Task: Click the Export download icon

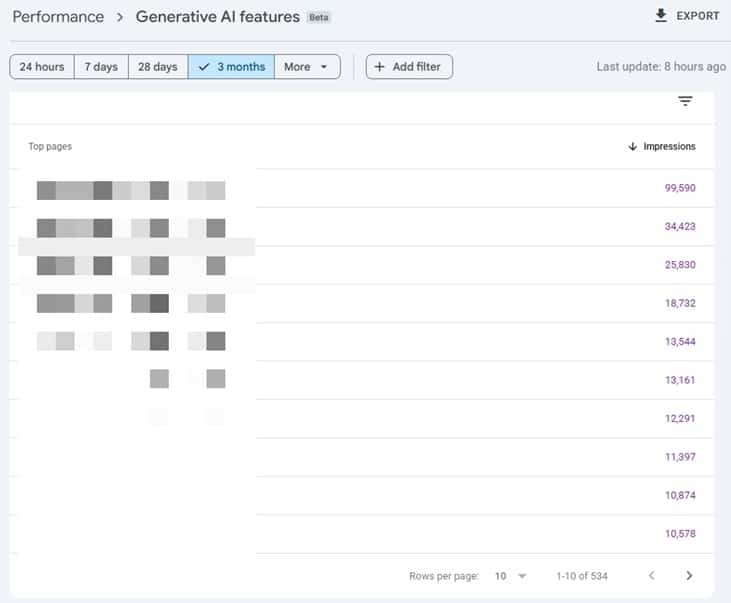Action: (661, 16)
